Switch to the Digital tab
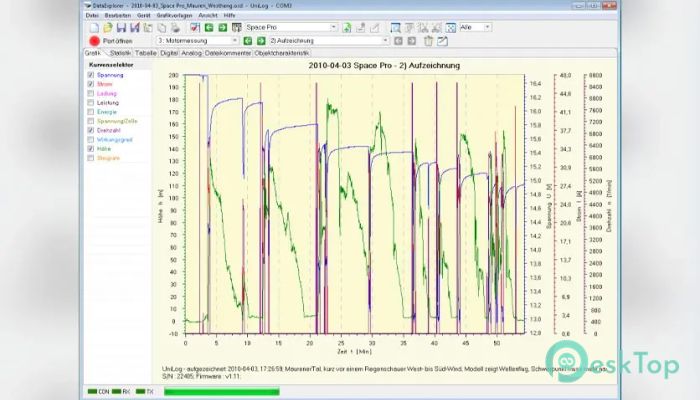 pos(169,53)
